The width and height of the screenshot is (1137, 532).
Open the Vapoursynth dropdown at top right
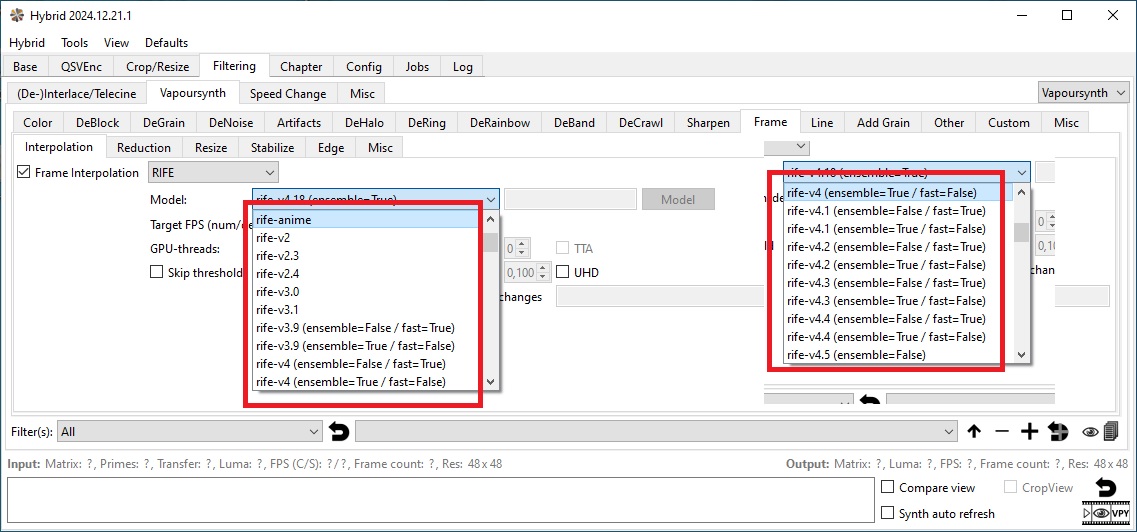1083,93
